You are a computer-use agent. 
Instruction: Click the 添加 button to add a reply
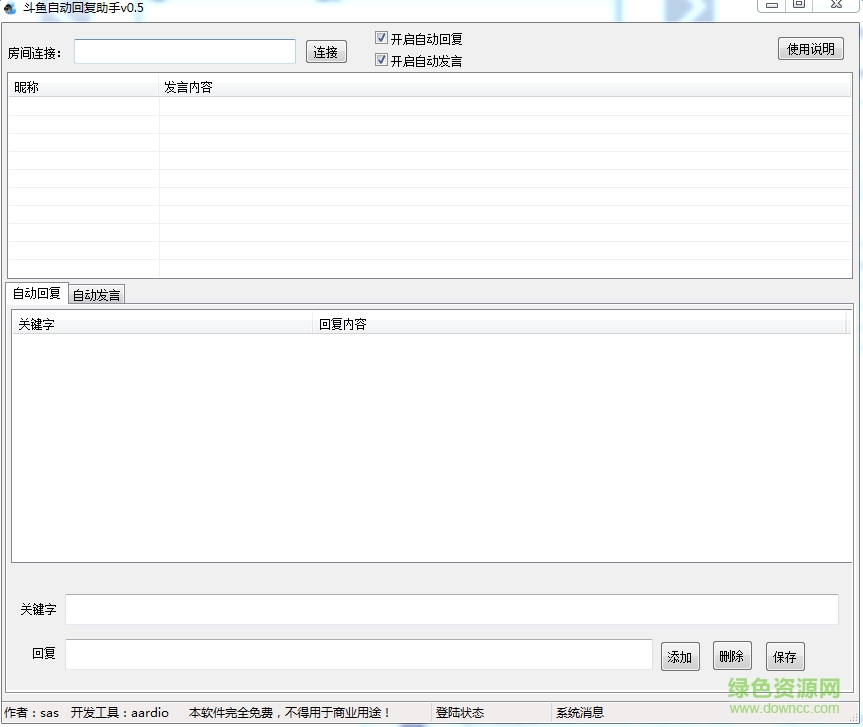[680, 656]
